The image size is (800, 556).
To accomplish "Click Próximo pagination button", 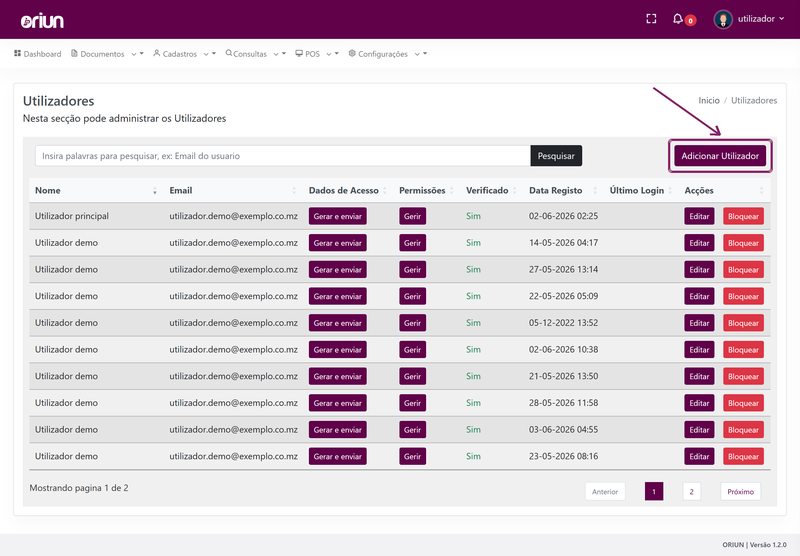I will click(x=740, y=492).
